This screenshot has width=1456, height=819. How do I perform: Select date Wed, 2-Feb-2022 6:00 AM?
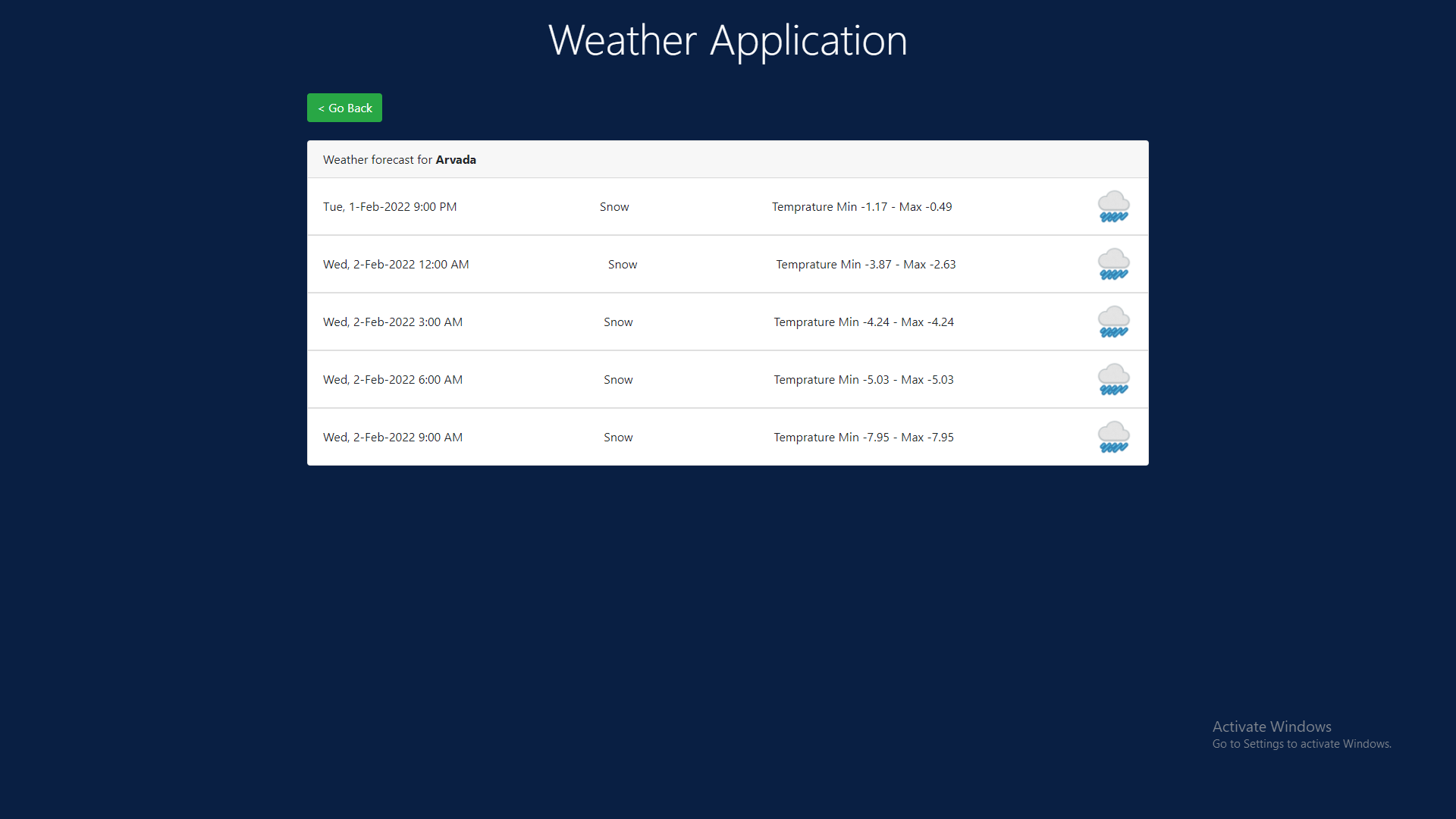393,380
